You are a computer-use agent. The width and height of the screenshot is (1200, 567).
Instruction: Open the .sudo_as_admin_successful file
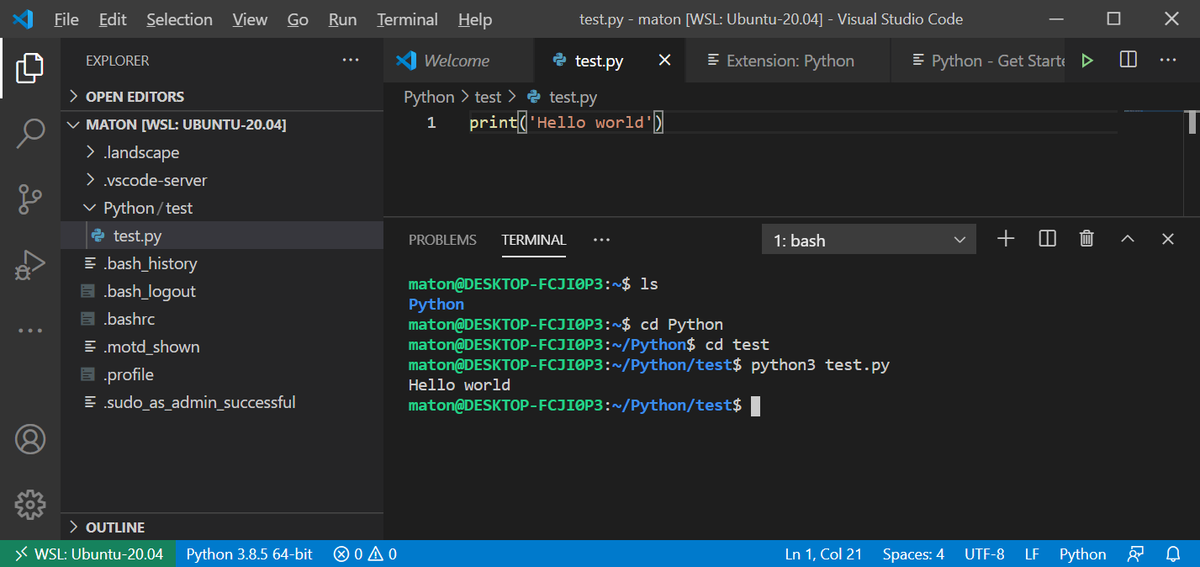click(223, 402)
